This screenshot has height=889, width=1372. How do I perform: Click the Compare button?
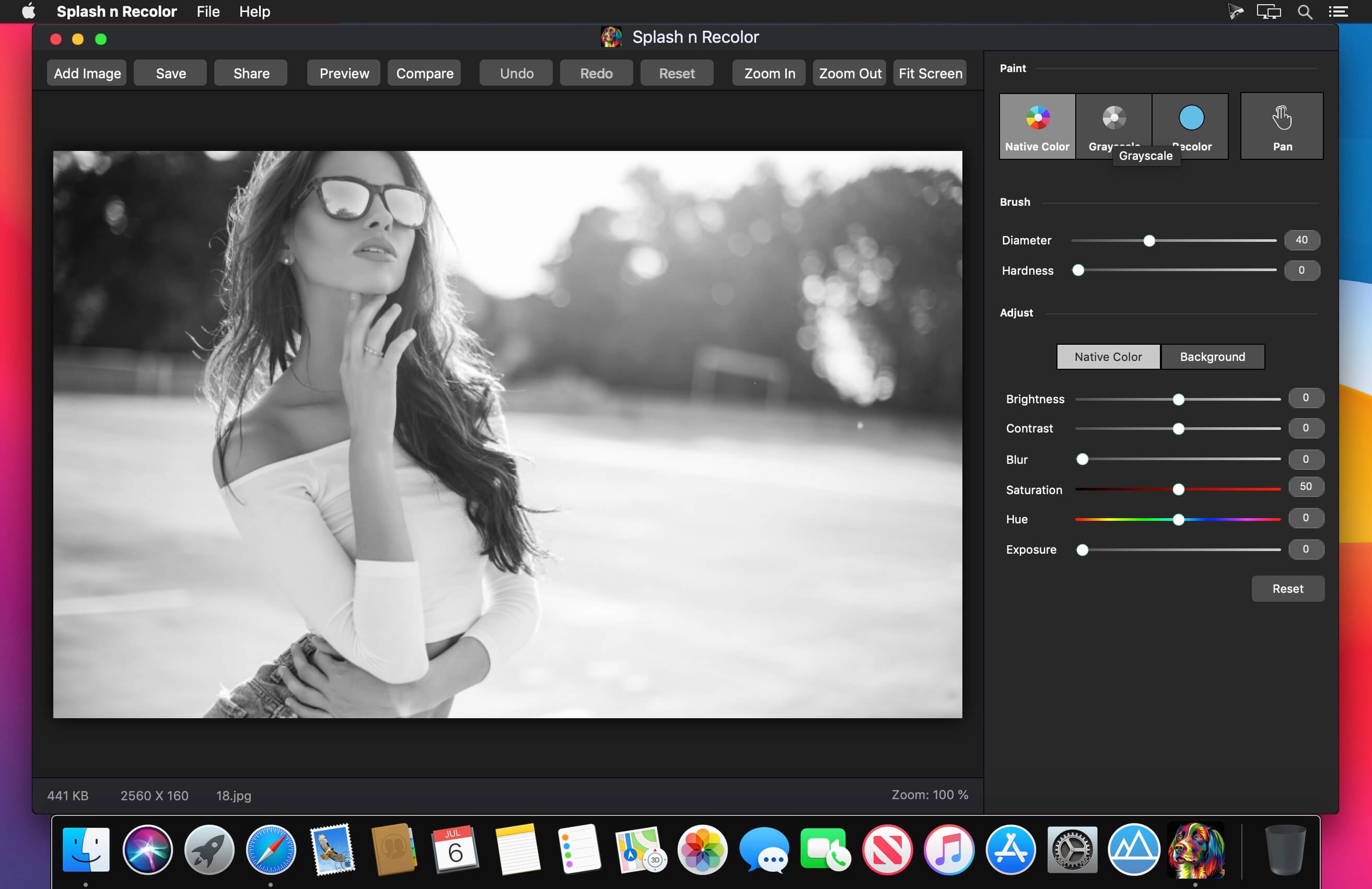coord(424,73)
